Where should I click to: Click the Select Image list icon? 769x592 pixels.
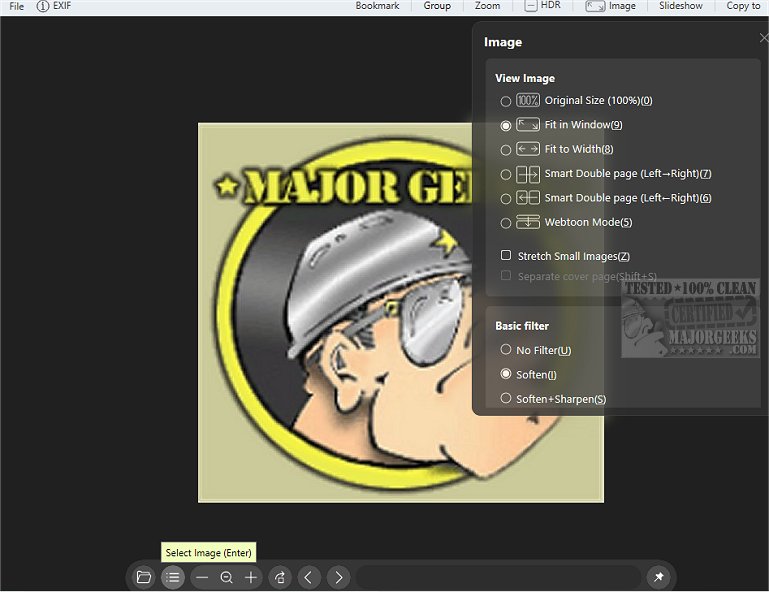pyautogui.click(x=173, y=577)
